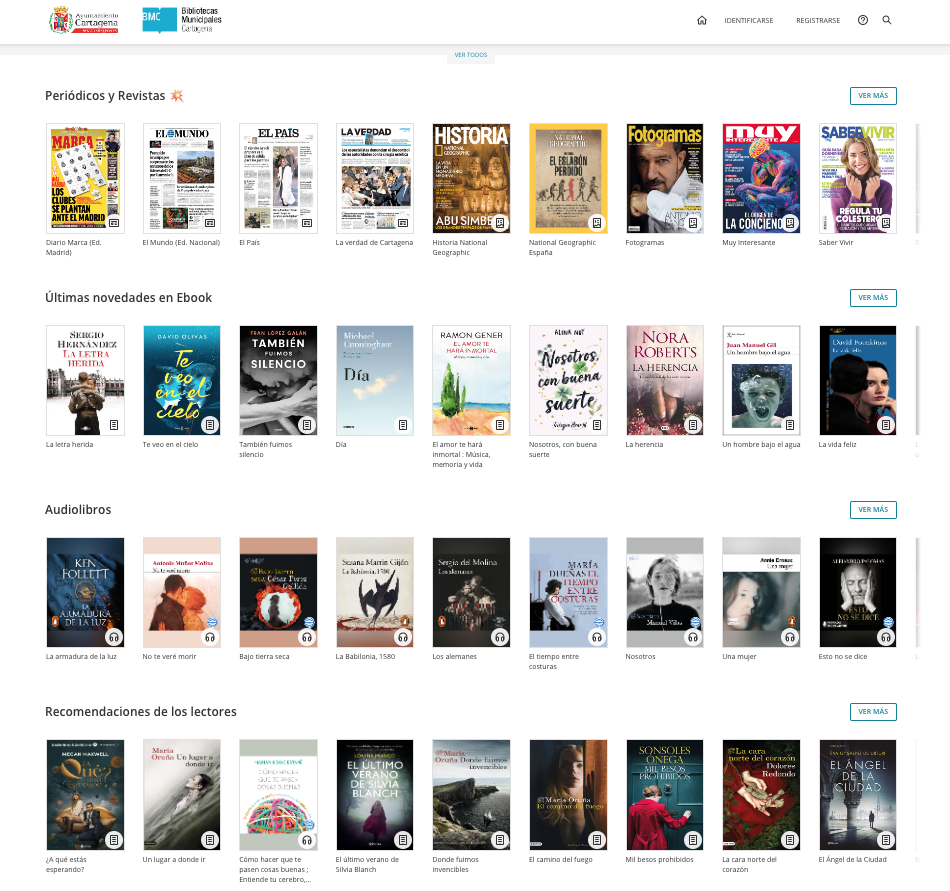Viewport: 950px width, 891px height.
Task: Open Identificarse in the top menu
Action: tap(749, 20)
